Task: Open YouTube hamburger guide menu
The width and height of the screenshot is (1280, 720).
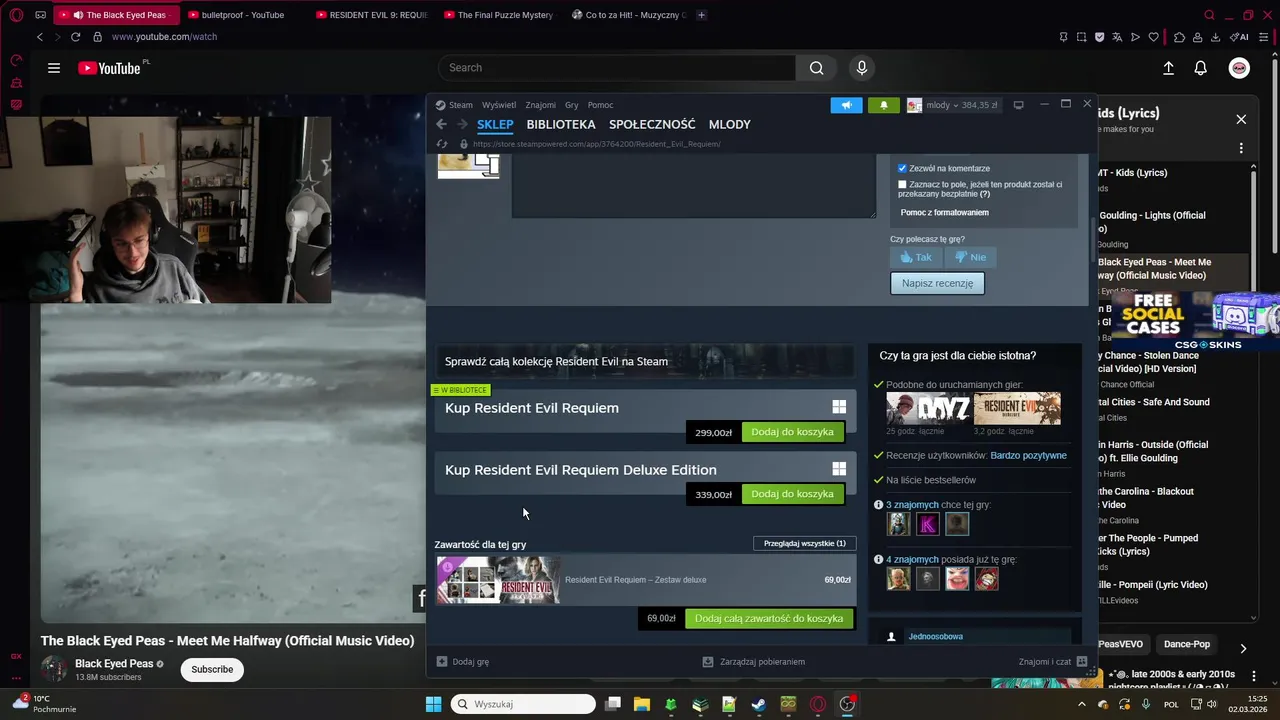Action: (x=54, y=68)
